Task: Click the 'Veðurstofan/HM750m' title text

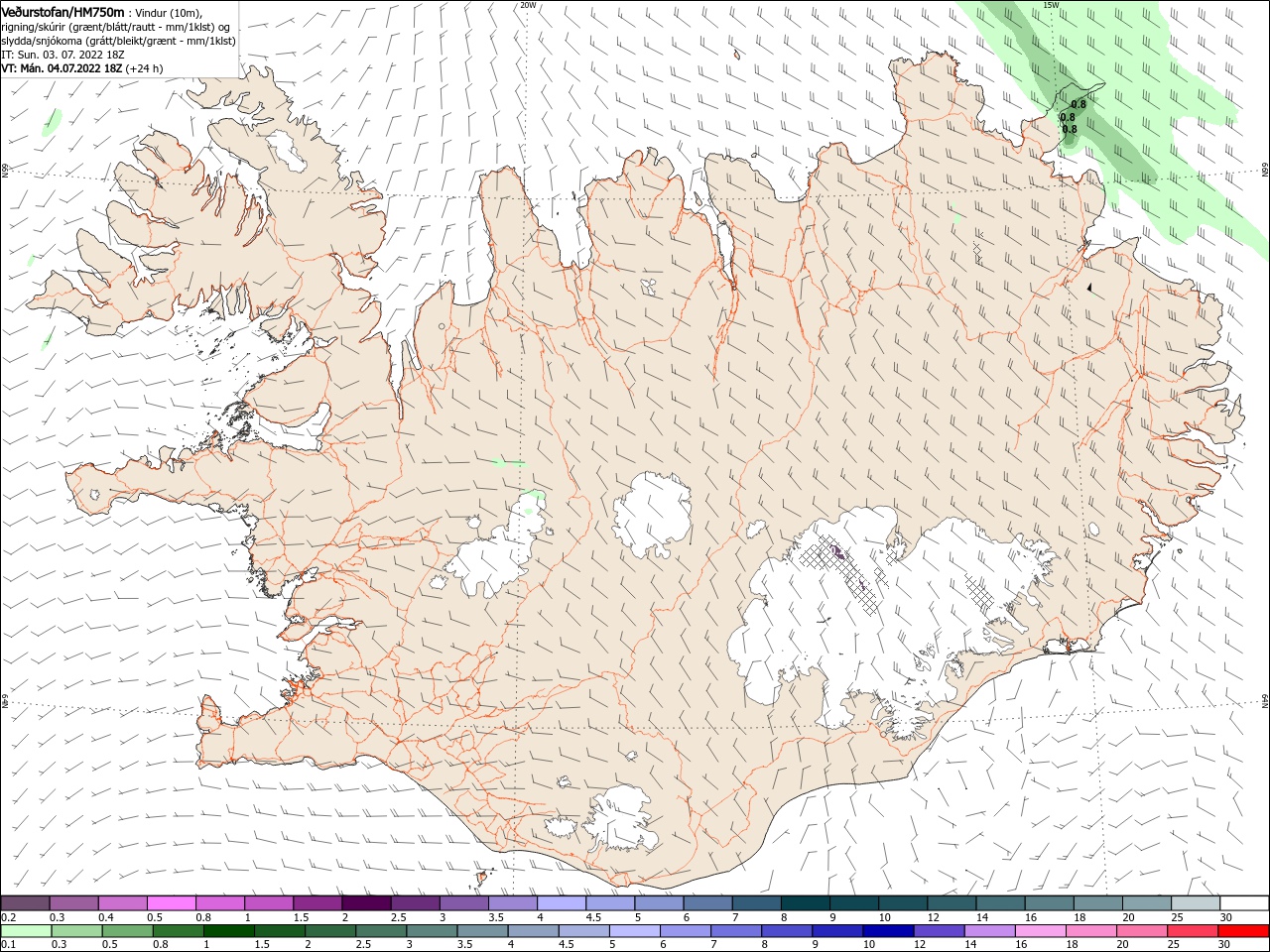Action: (x=63, y=12)
